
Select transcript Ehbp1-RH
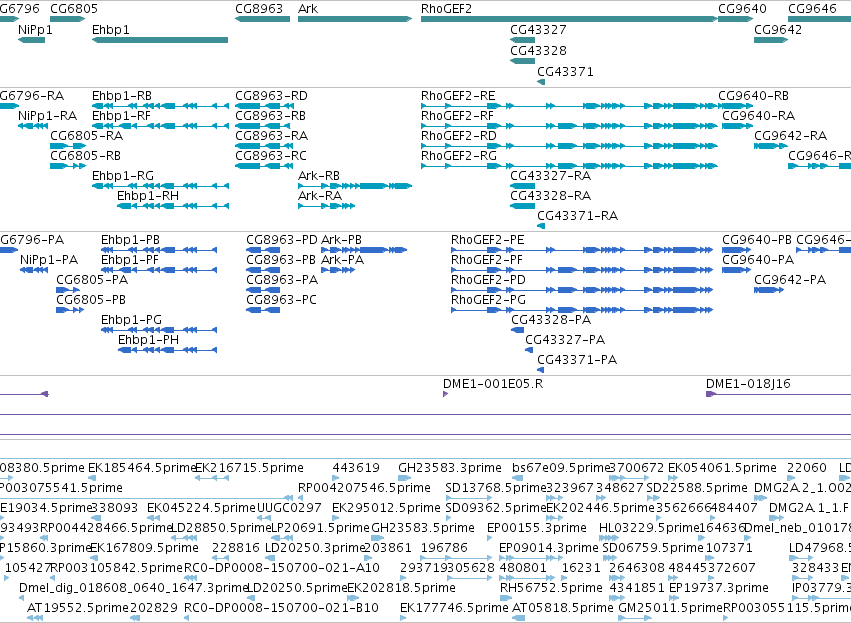pos(173,206)
